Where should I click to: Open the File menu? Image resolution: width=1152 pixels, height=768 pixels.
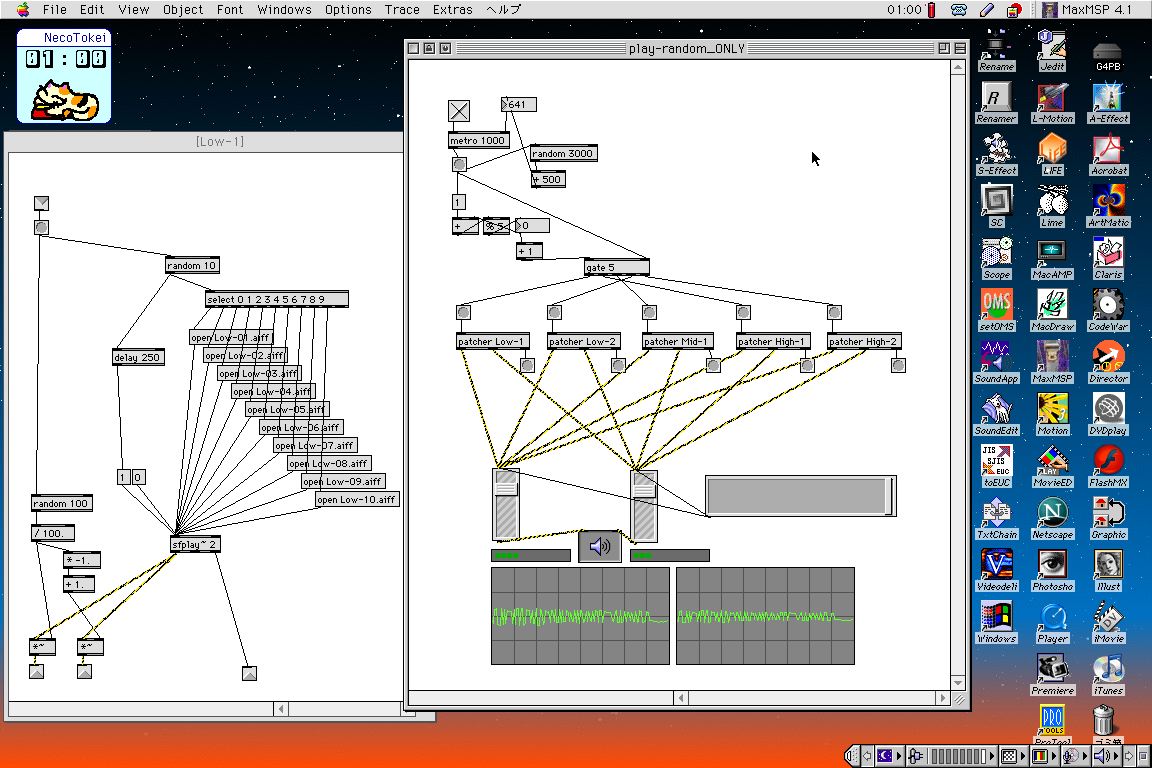(54, 10)
